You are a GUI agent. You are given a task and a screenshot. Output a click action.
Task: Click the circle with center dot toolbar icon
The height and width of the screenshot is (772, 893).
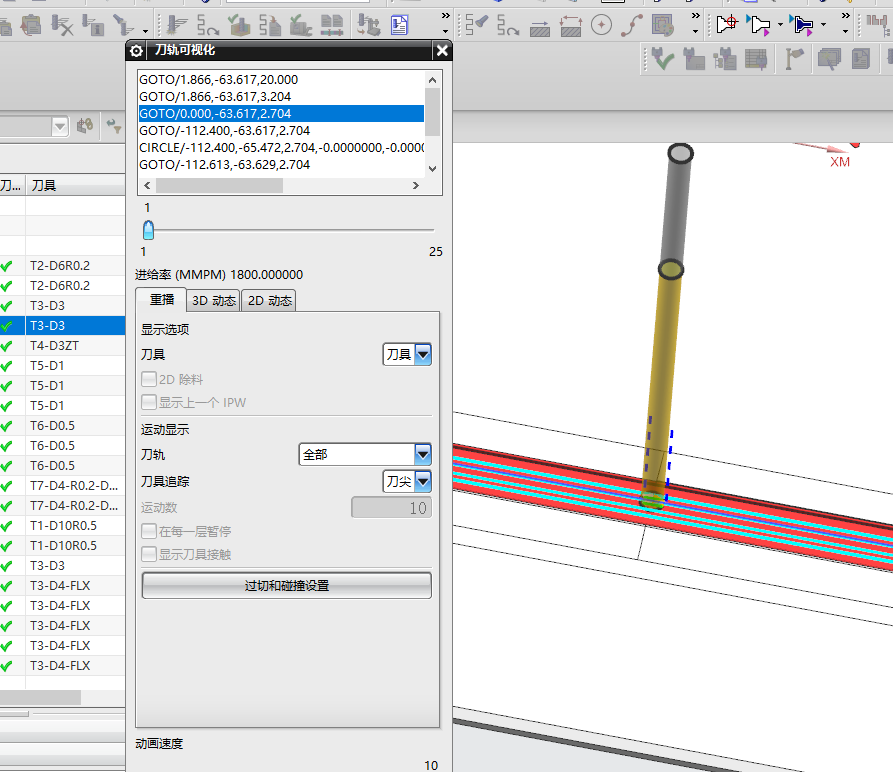(x=601, y=25)
